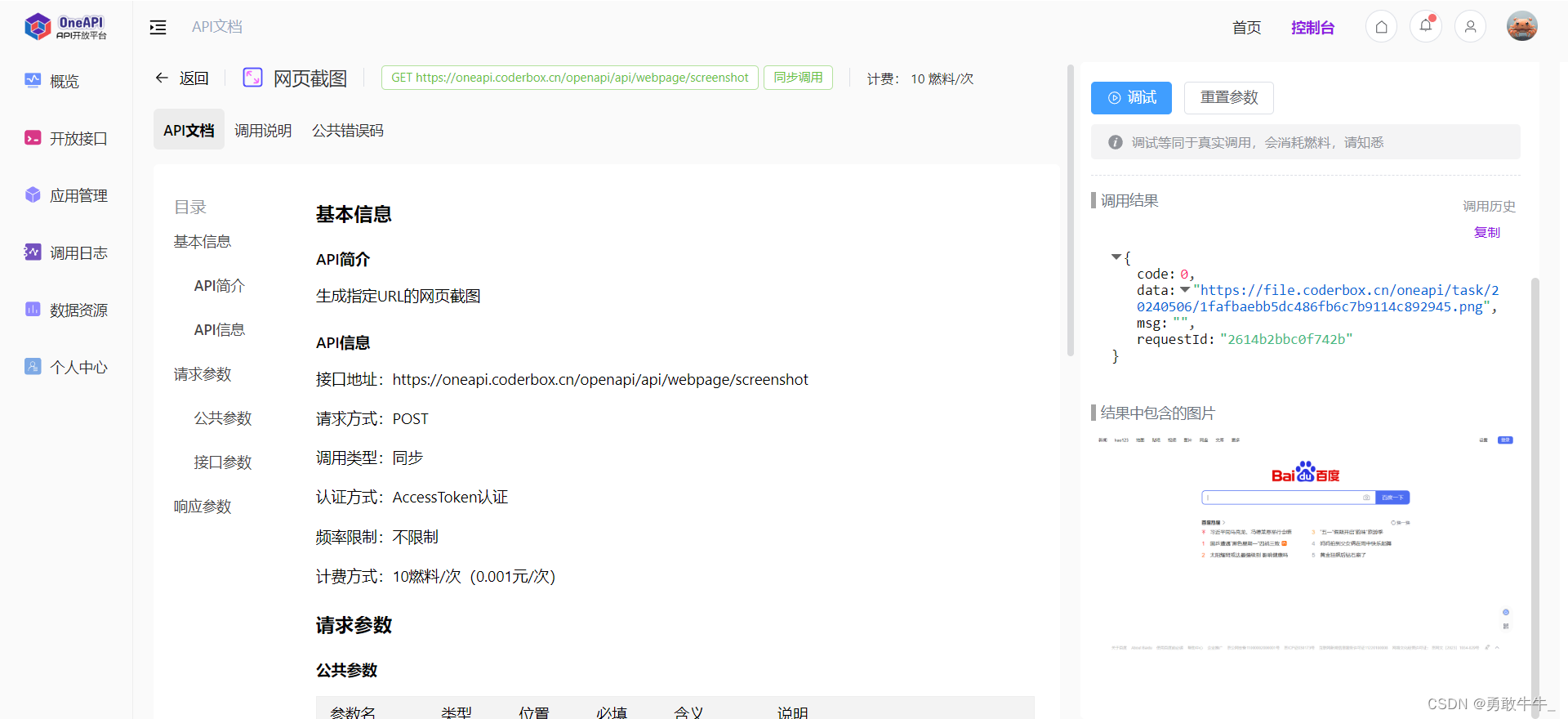This screenshot has height=719, width=1568.
Task: Click the API文档 breadcrumb title
Action: (x=217, y=27)
